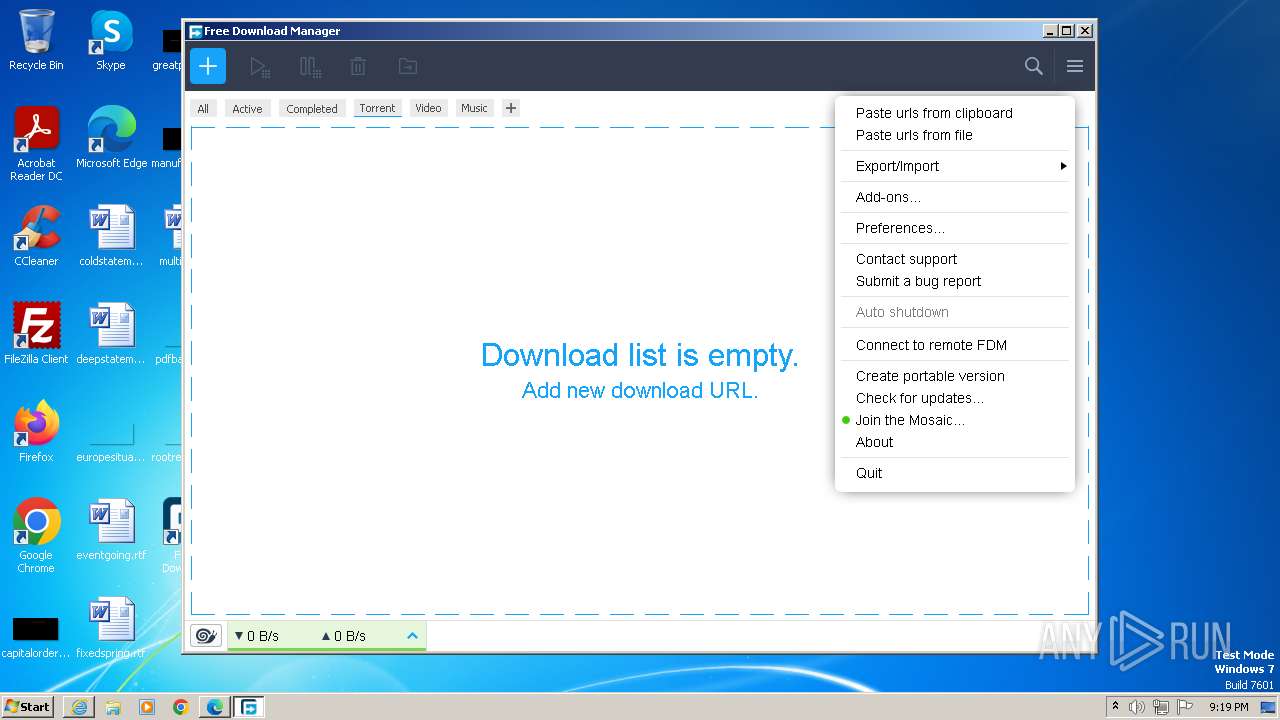This screenshot has width=1280, height=720.
Task: Click the blue Add download plus button
Action: [x=208, y=66]
